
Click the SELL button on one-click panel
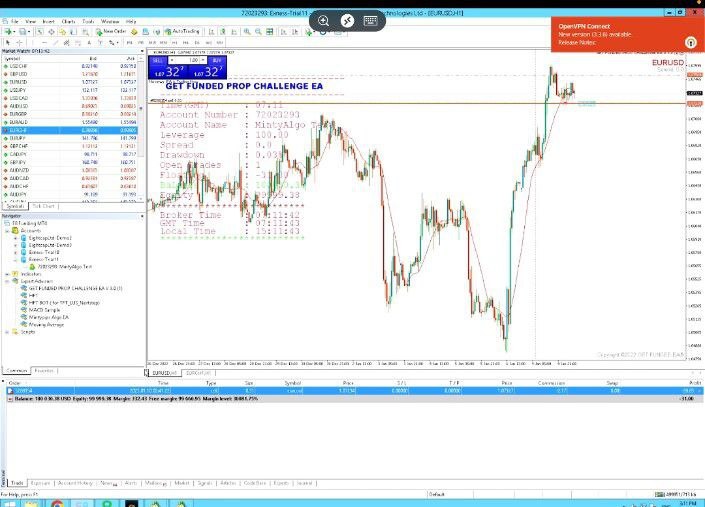[x=157, y=60]
